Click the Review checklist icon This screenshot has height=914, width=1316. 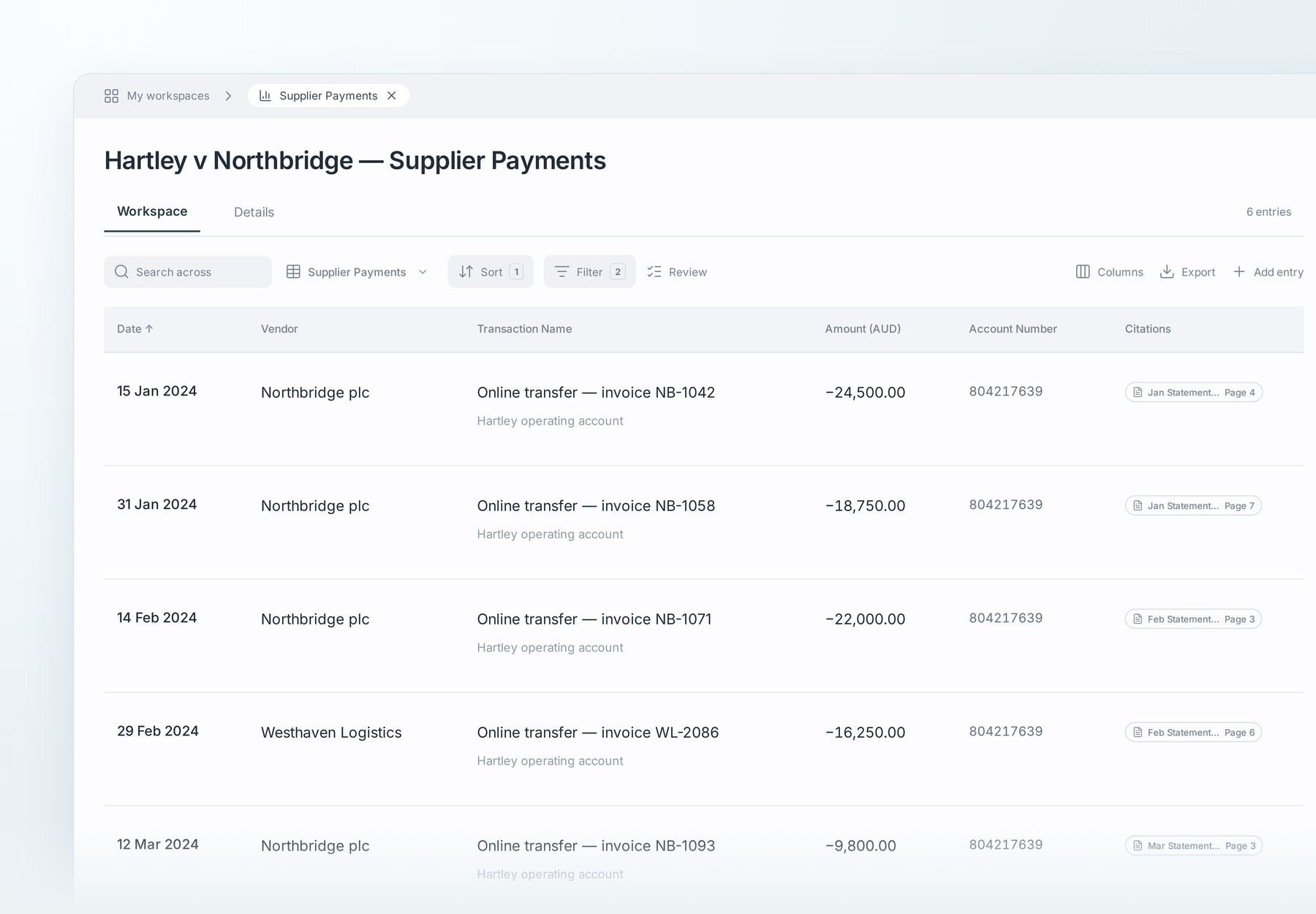tap(654, 271)
